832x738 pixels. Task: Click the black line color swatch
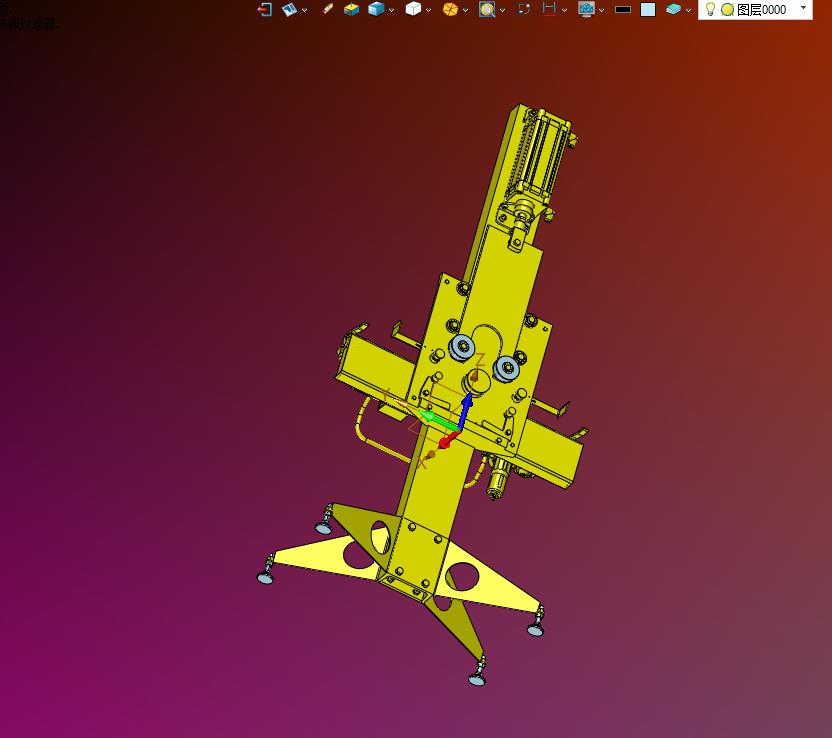(x=623, y=9)
